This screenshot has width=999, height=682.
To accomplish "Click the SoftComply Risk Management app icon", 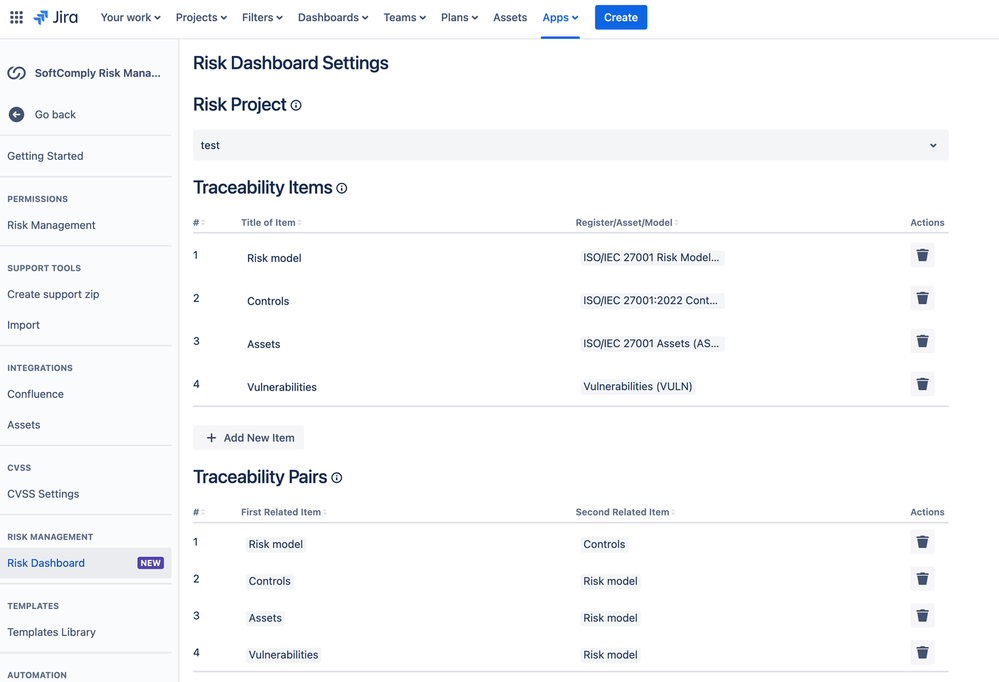I will tap(16, 73).
